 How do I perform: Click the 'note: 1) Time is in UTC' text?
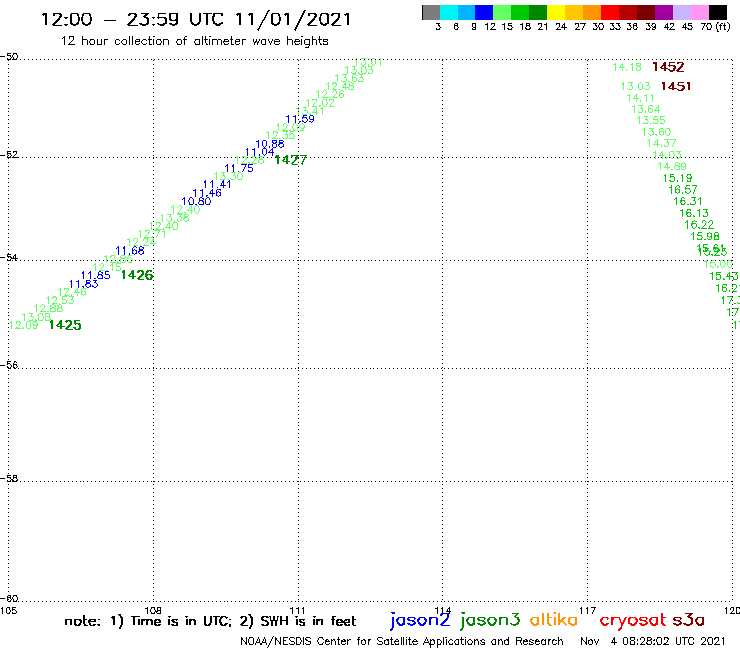pos(148,621)
